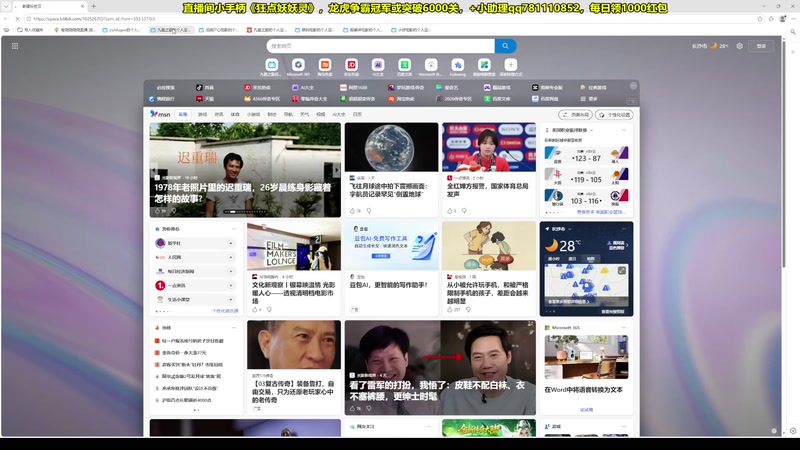The width and height of the screenshot is (800, 450).
Task: Follow the 新学社 suggested source
Action: tap(231, 243)
